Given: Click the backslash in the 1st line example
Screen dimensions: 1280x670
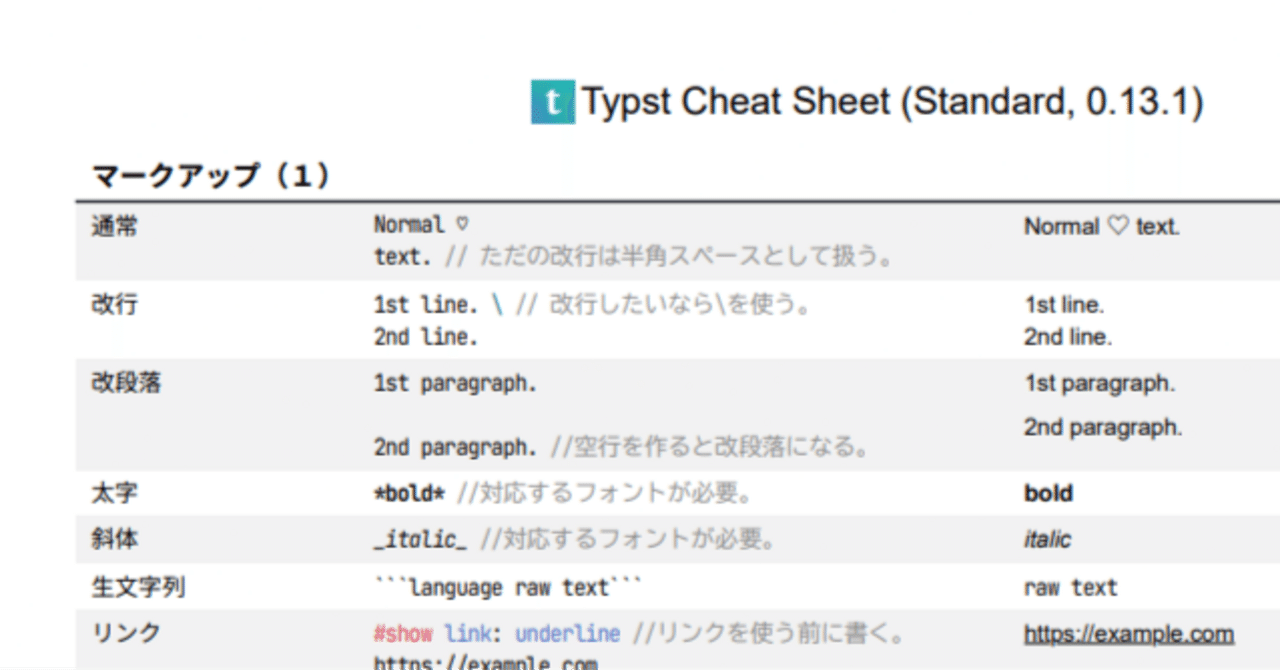Looking at the screenshot, I should point(496,305).
